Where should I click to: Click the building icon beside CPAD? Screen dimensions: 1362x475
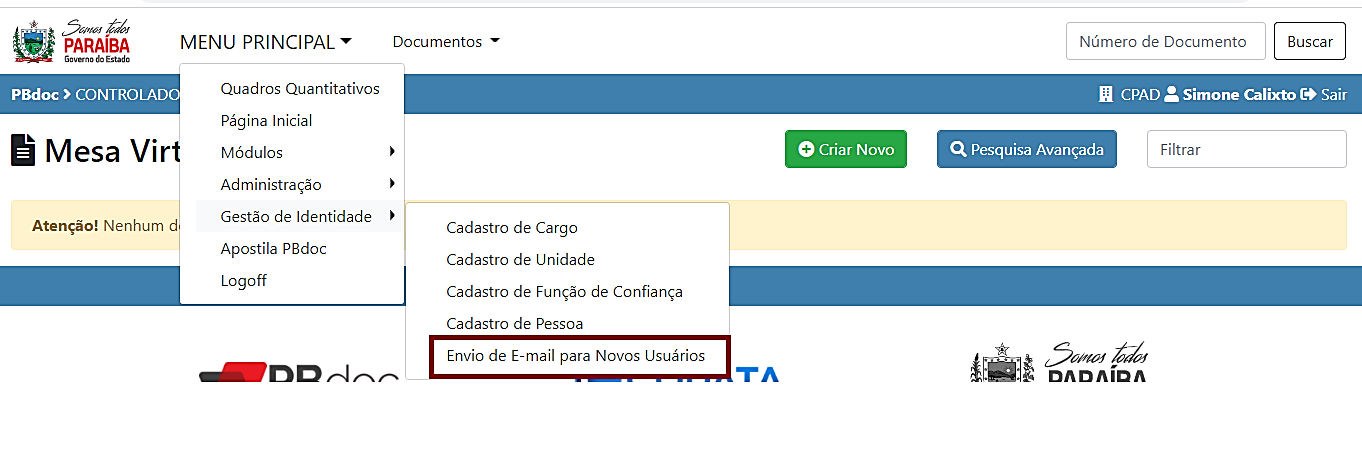pos(1105,95)
